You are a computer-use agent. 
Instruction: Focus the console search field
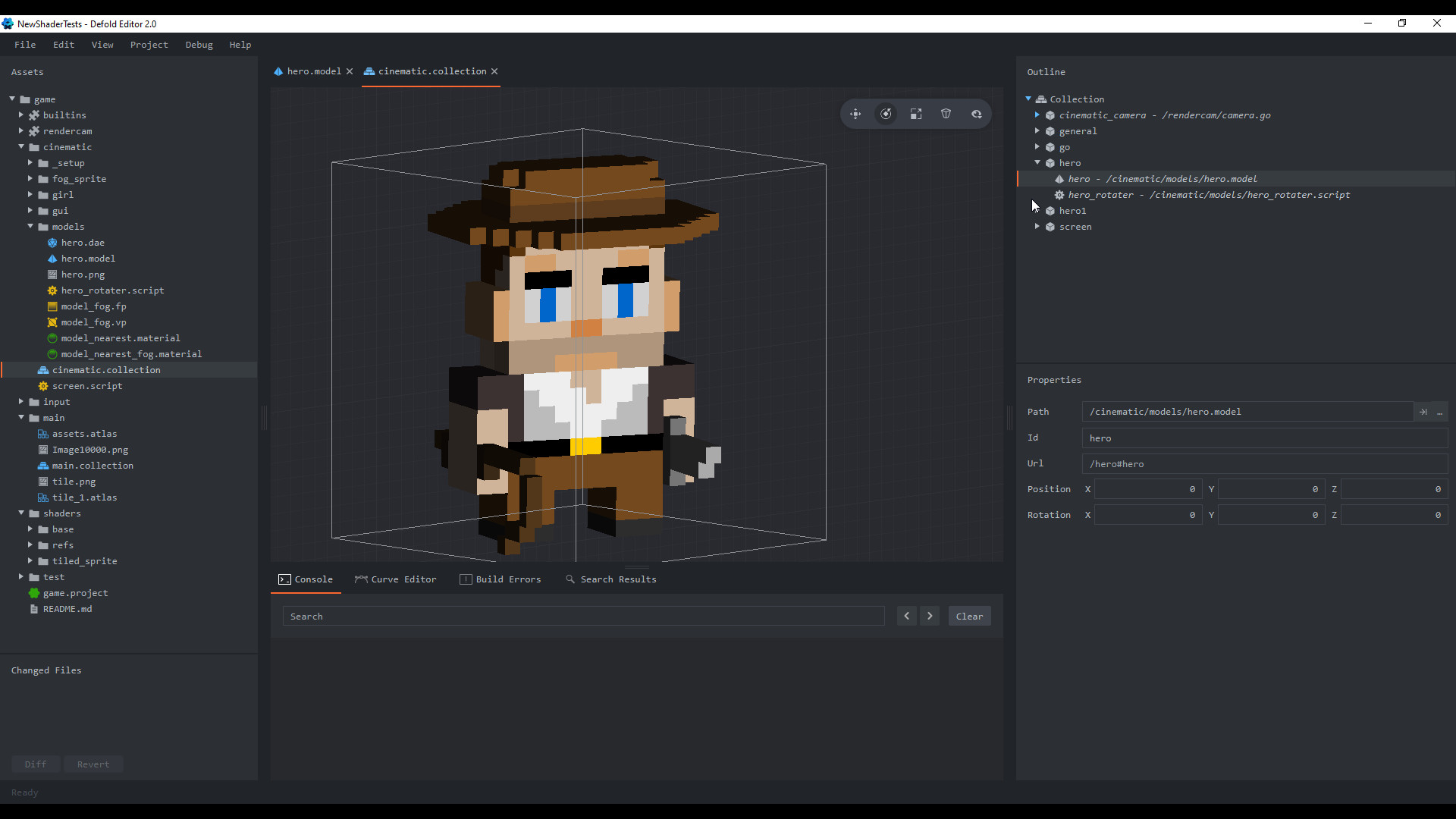pos(582,616)
